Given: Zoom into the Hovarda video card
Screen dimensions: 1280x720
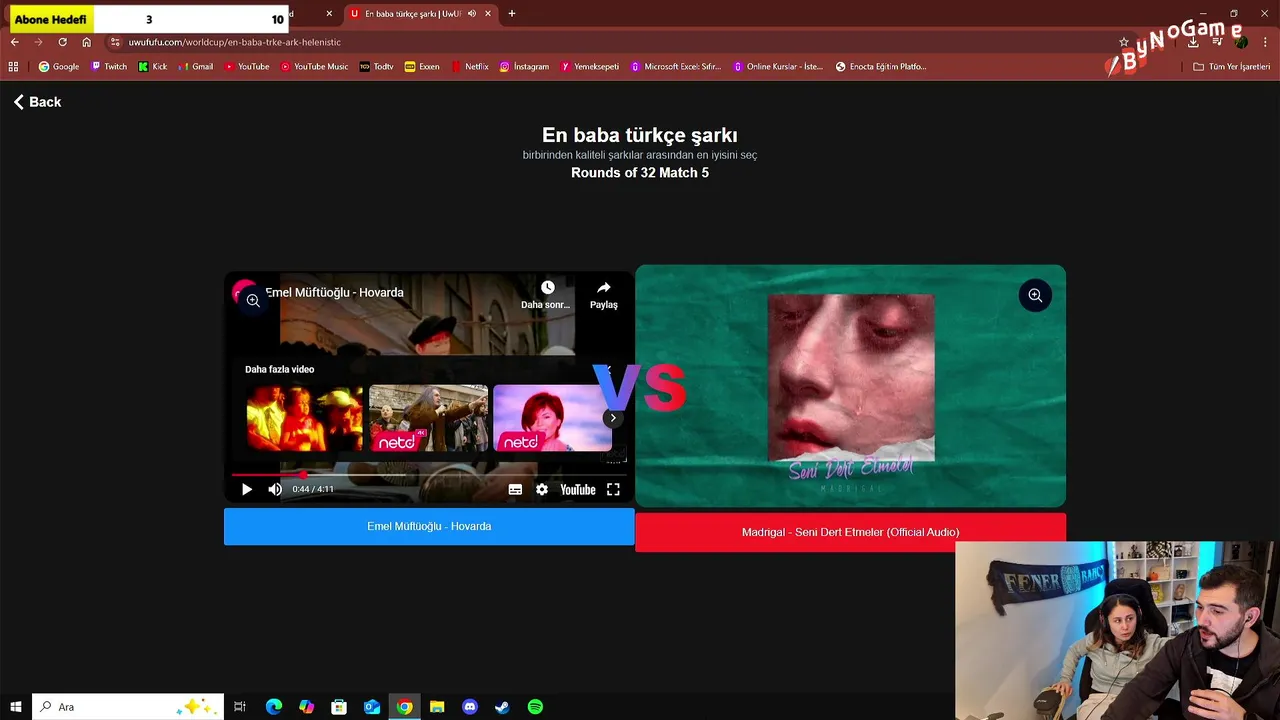Looking at the screenshot, I should (253, 300).
